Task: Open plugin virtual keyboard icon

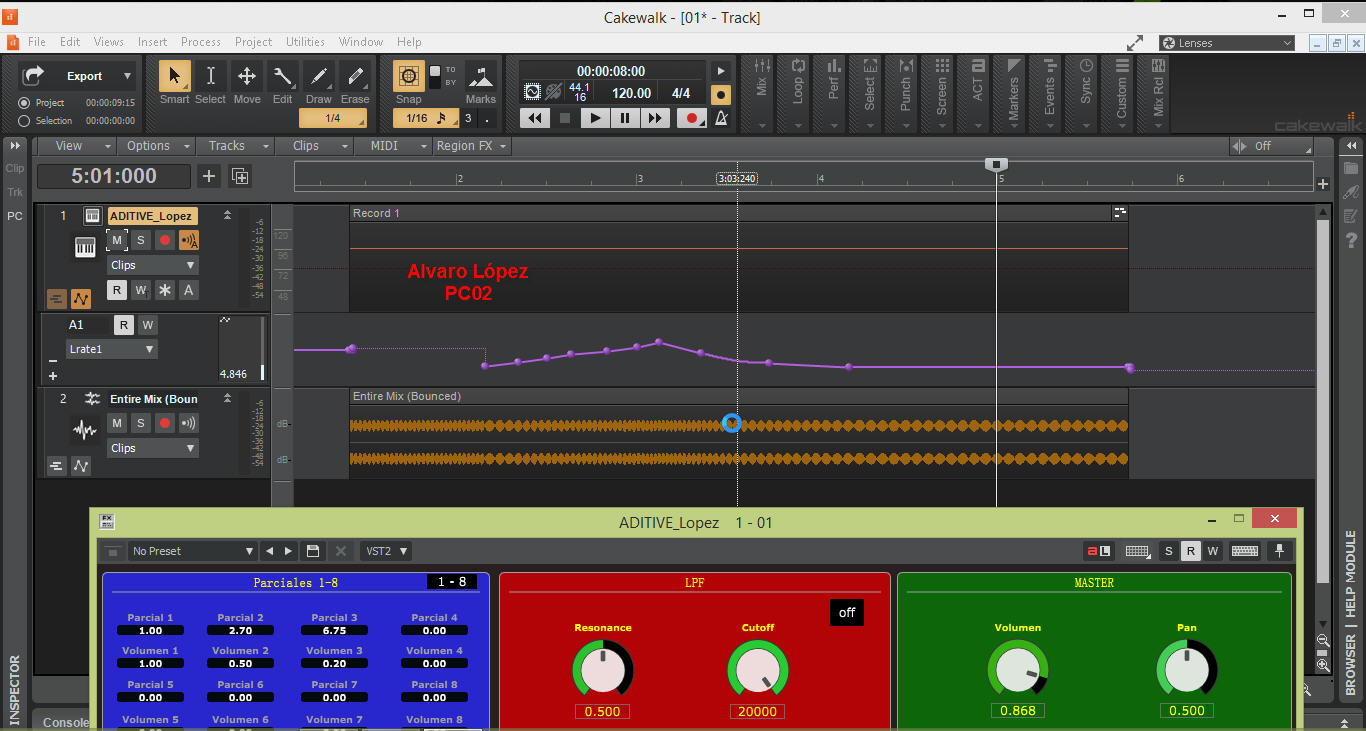Action: [x=1245, y=551]
